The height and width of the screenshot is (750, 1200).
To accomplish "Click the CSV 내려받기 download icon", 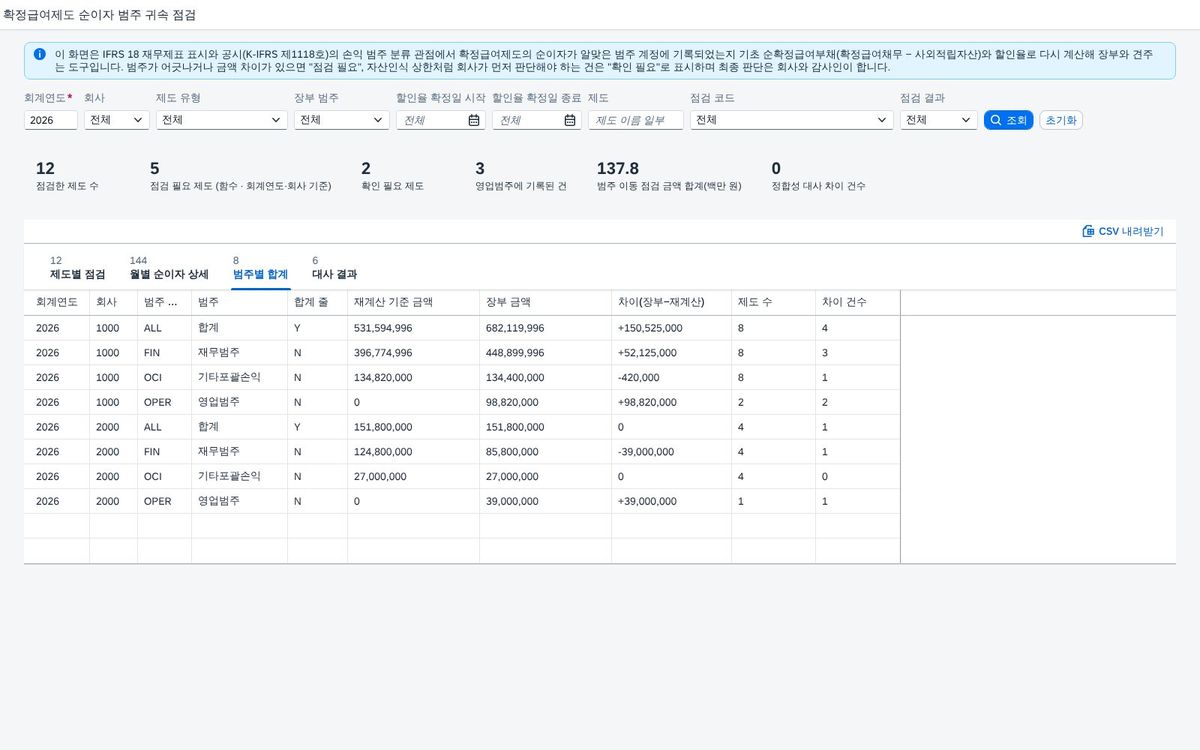I will 1088,231.
